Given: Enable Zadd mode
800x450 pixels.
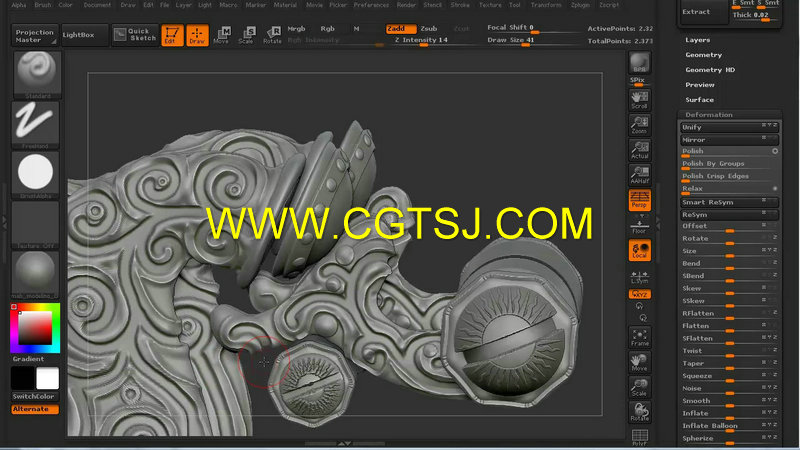Looking at the screenshot, I should [x=401, y=29].
